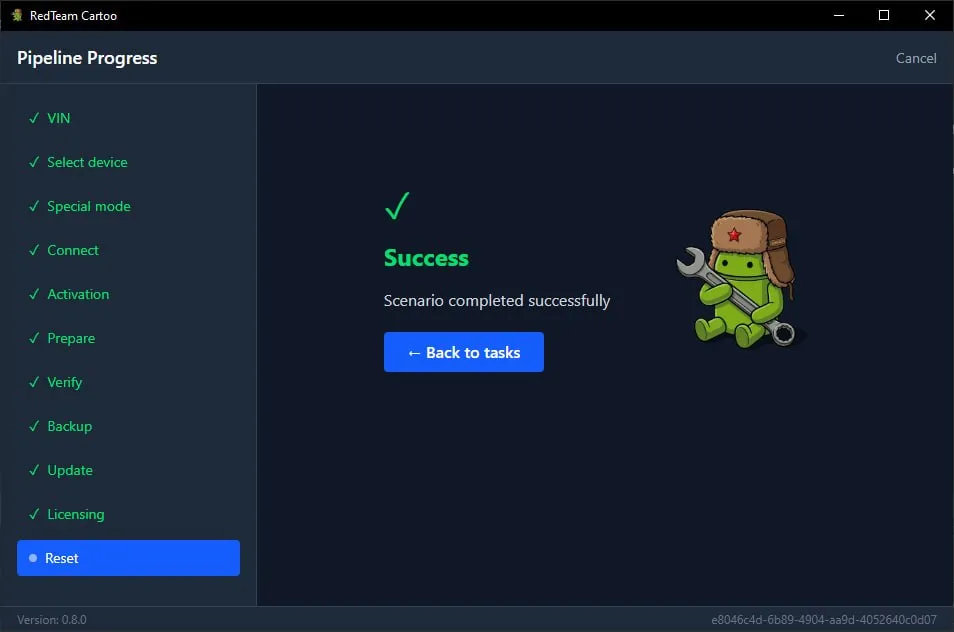The width and height of the screenshot is (954, 632).
Task: Click the Back to tasks button
Action: 464,352
